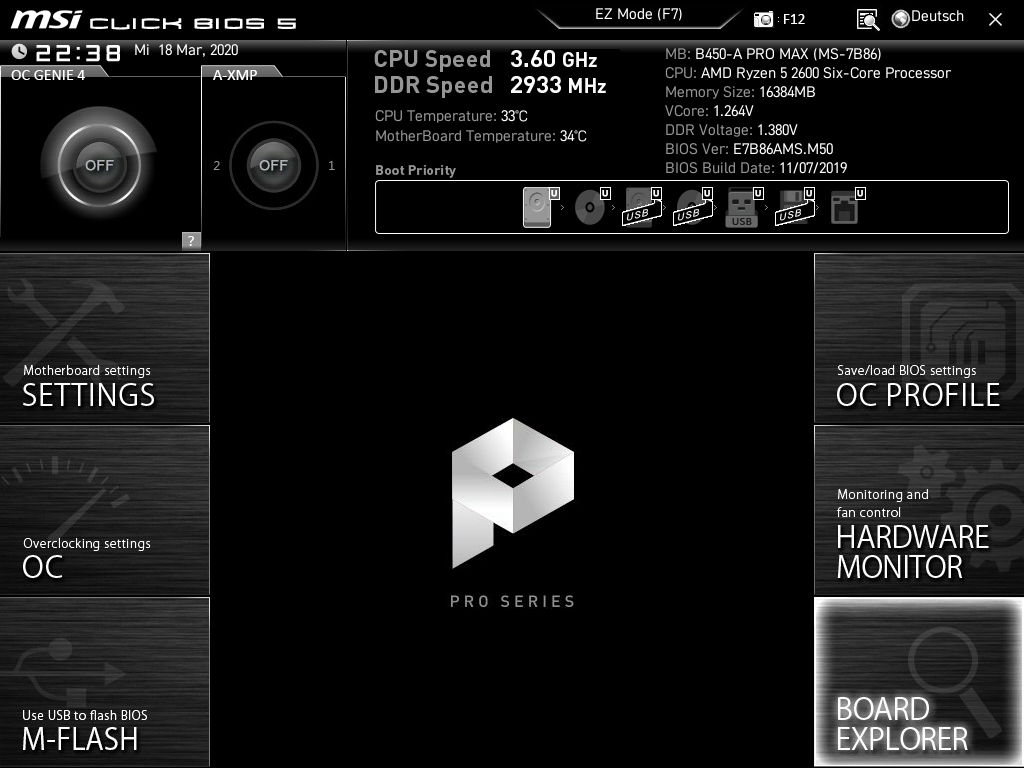Open OC PROFILE save/load panel
The width and height of the screenshot is (1024, 768).
[919, 338]
